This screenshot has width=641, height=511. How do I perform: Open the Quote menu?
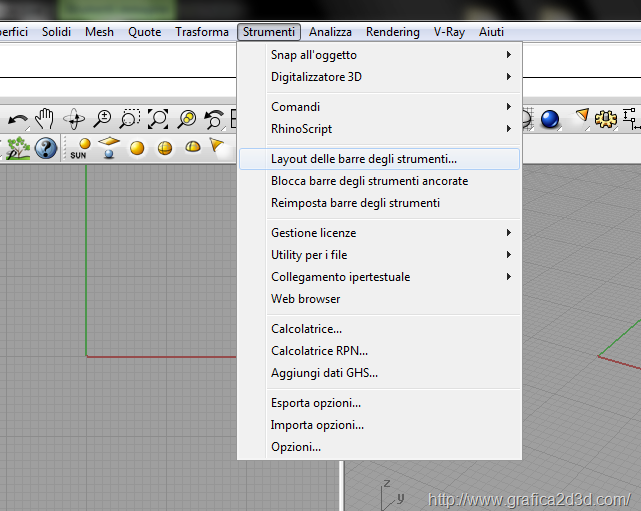[145, 32]
